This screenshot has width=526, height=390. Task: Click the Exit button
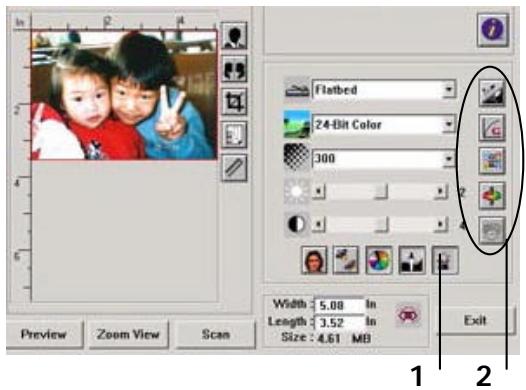point(475,321)
